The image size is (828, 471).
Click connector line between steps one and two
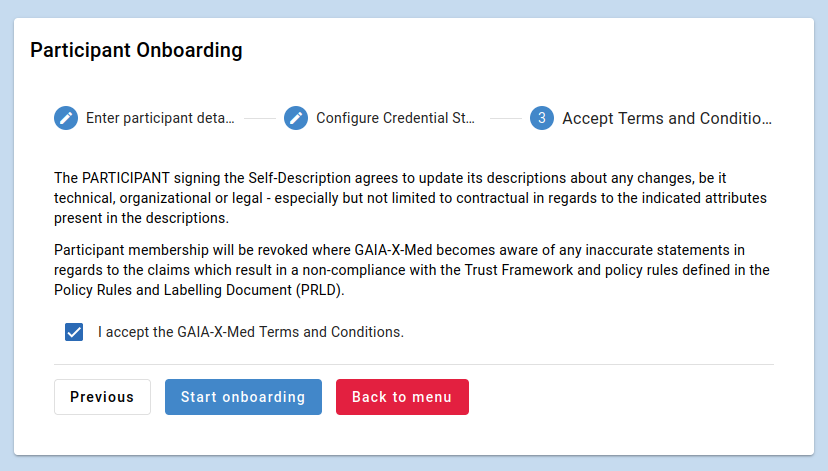point(260,118)
